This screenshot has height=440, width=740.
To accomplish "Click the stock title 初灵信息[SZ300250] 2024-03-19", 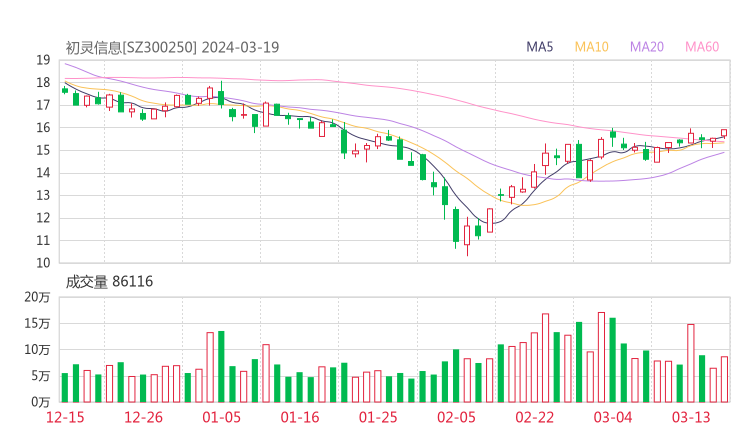I will [x=172, y=48].
